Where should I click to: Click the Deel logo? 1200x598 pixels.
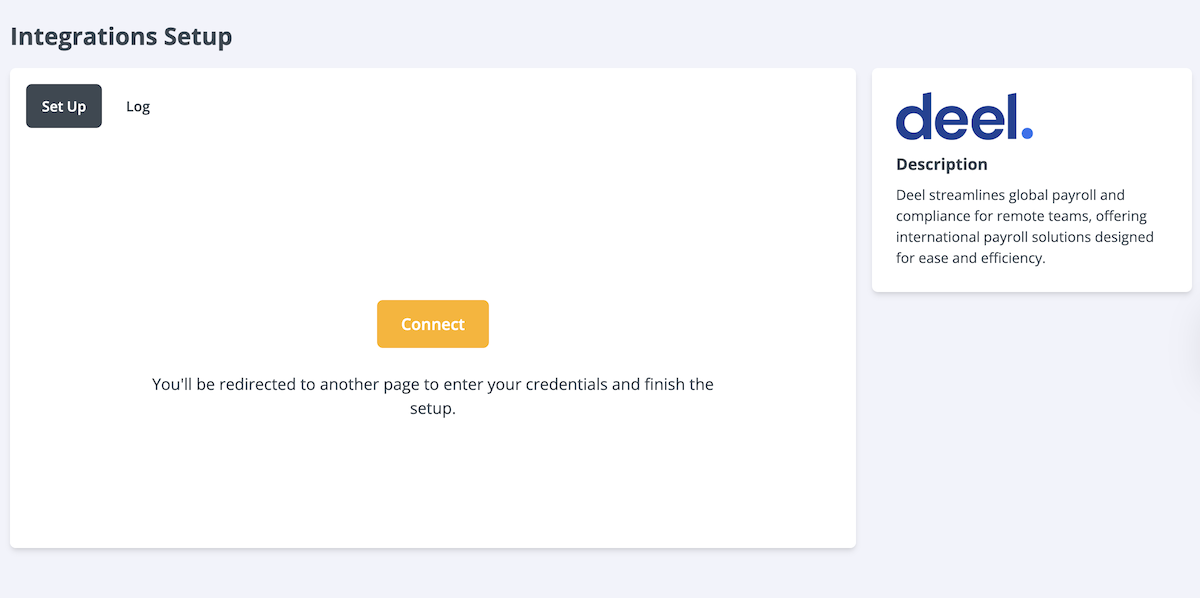[x=964, y=116]
